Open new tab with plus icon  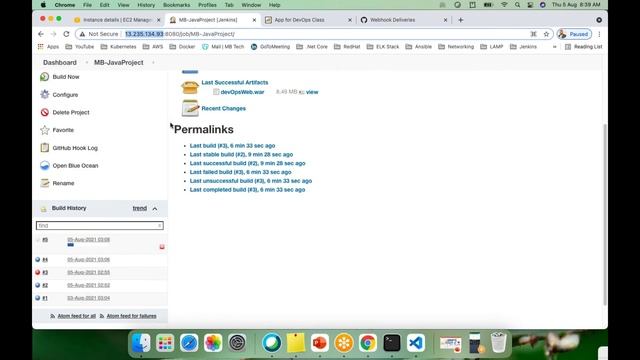[460, 20]
